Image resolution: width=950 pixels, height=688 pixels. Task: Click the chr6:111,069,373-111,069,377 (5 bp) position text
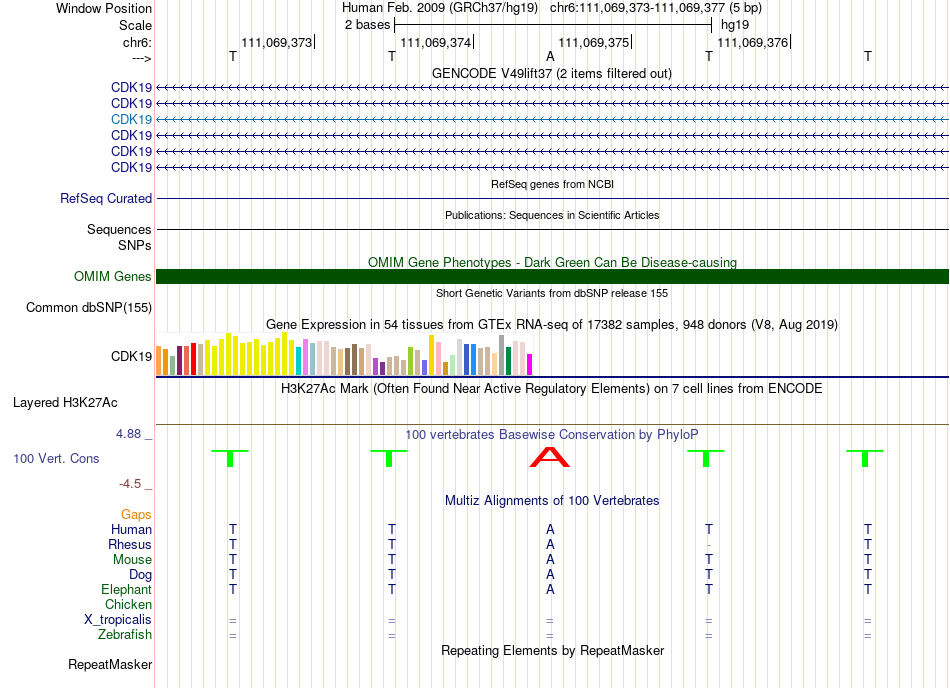click(x=656, y=8)
